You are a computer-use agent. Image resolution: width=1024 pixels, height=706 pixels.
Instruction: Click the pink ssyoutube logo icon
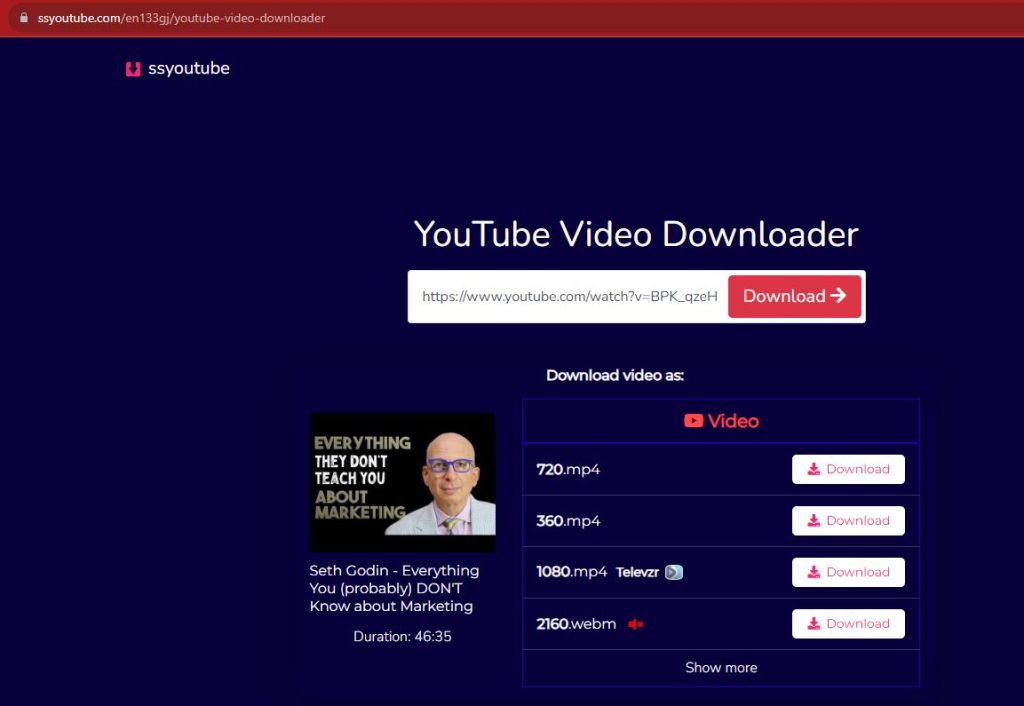(133, 69)
